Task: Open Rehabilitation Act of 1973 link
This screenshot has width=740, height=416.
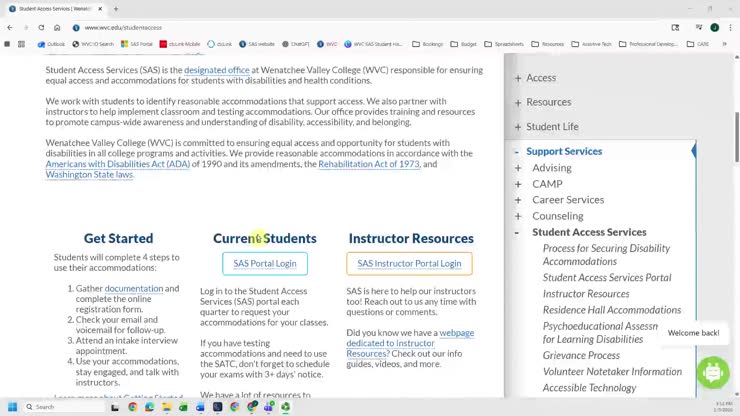Action: click(369, 164)
